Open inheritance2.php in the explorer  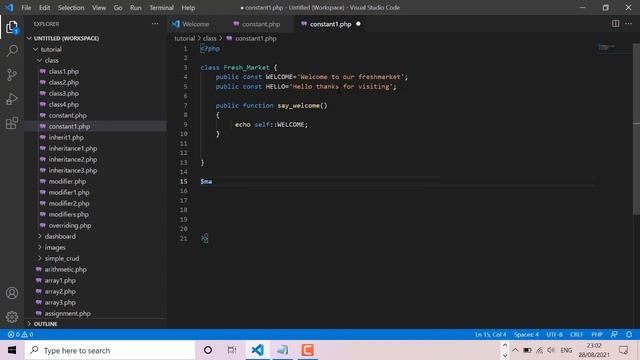coord(73,160)
